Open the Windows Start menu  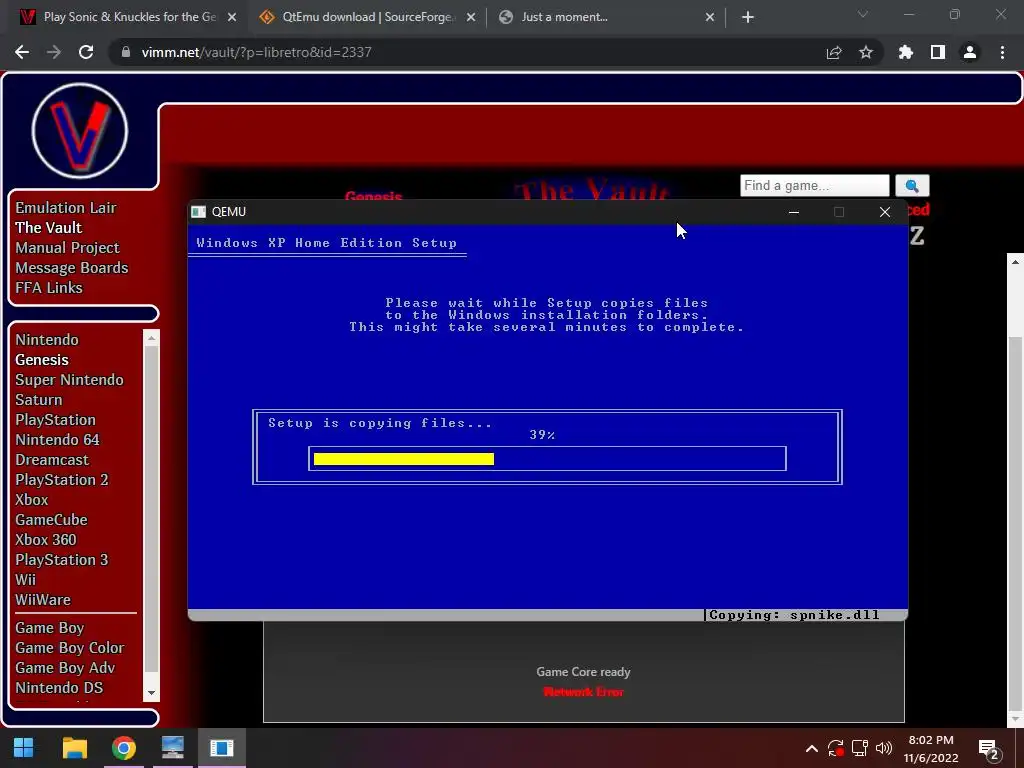(24, 748)
